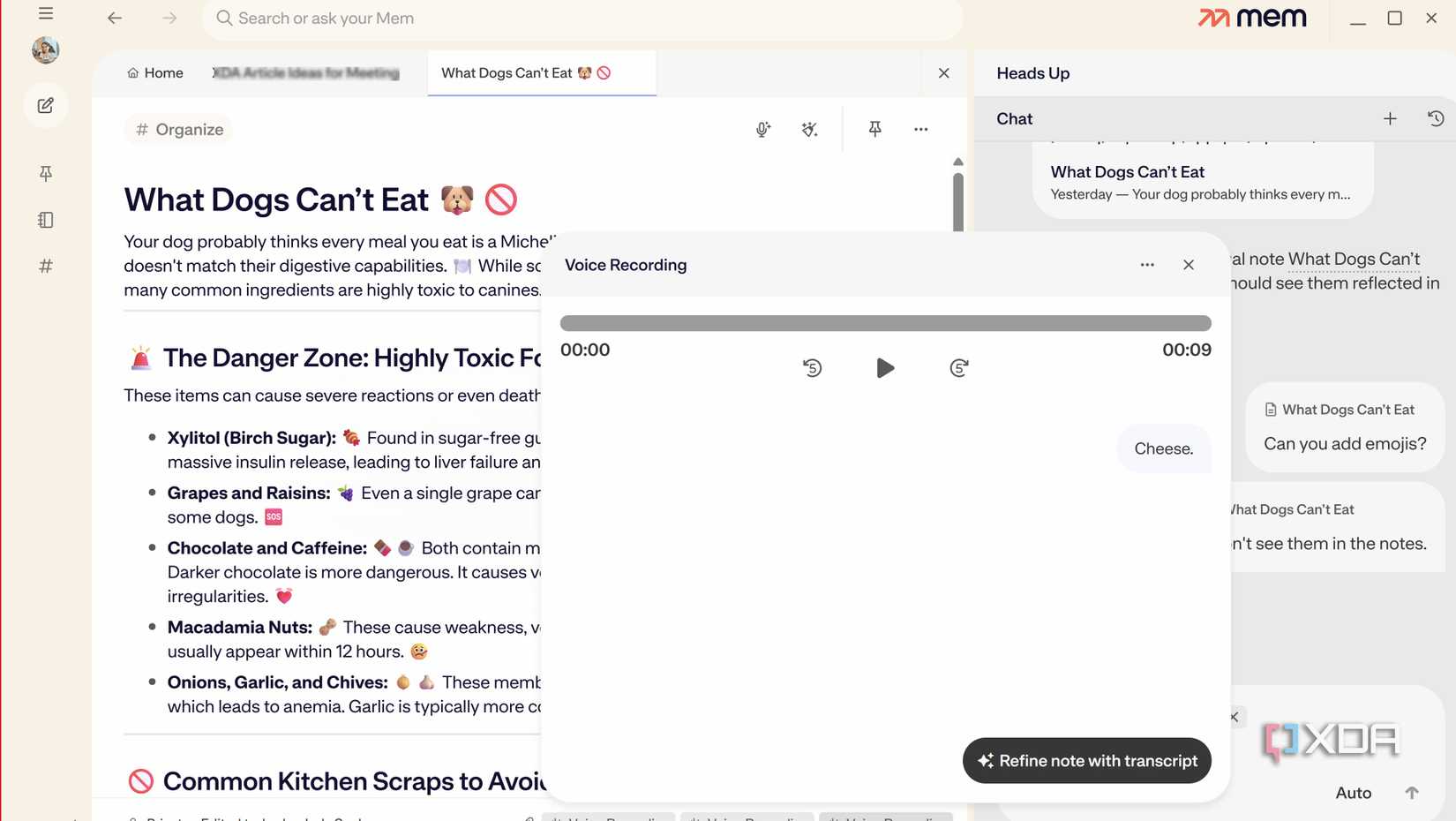Pin the What Dogs Can't Eat note
1456x821 pixels.
pyautogui.click(x=874, y=130)
